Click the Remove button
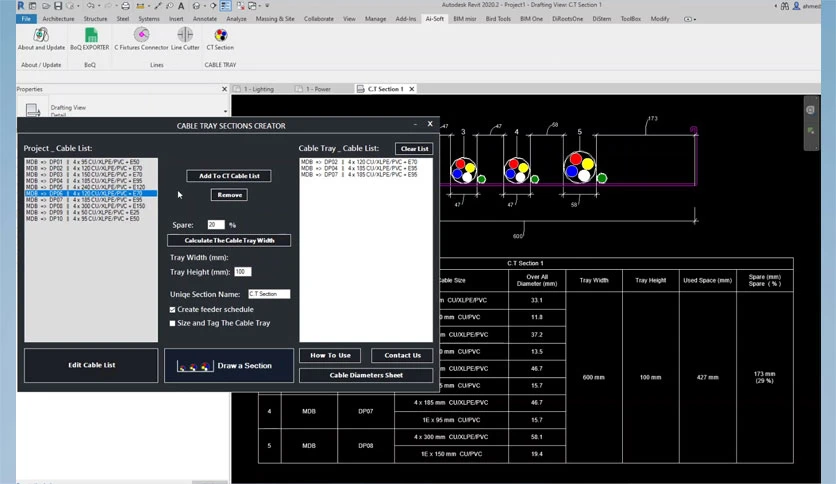The width and height of the screenshot is (836, 484). coord(229,195)
